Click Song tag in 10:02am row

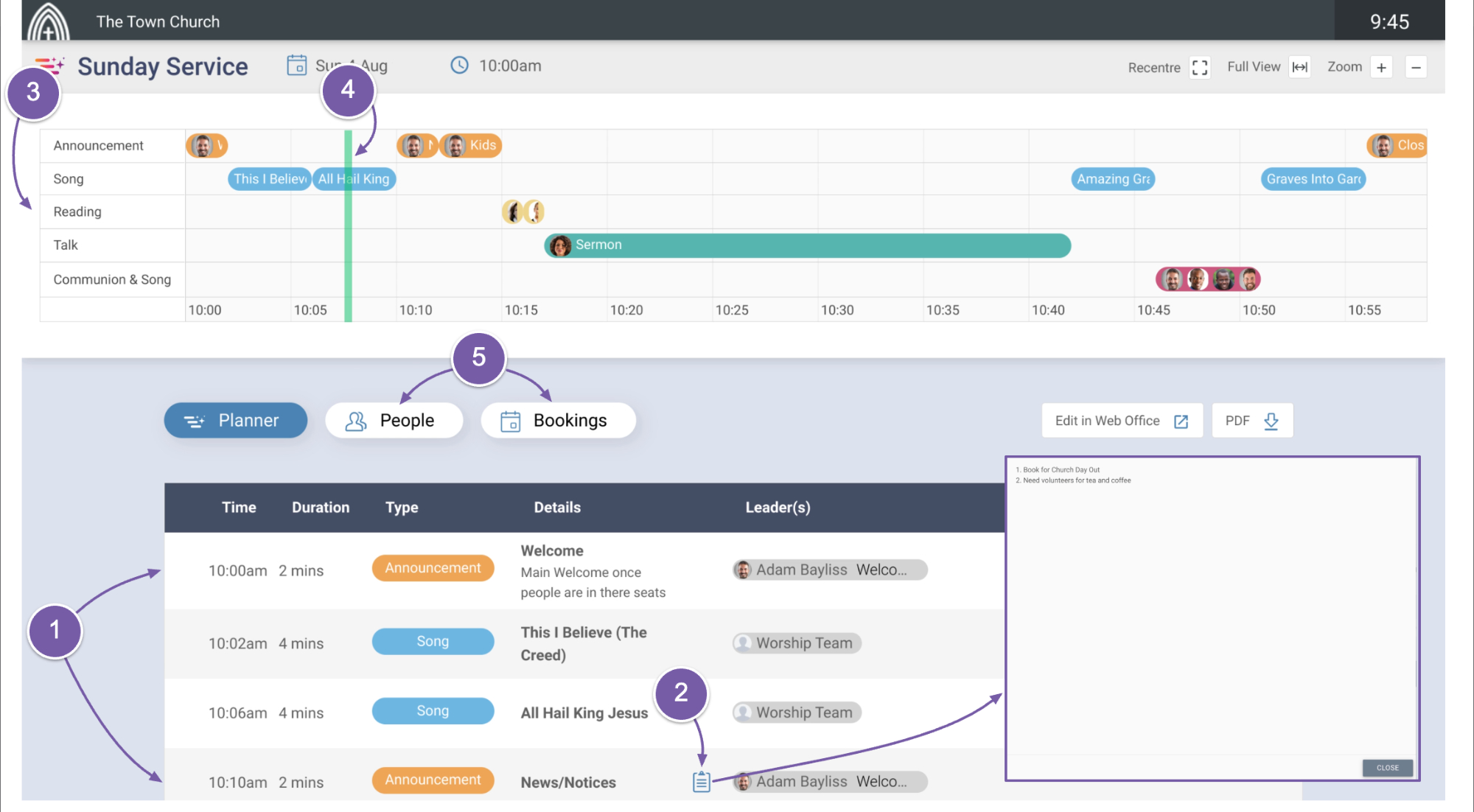[x=433, y=641]
